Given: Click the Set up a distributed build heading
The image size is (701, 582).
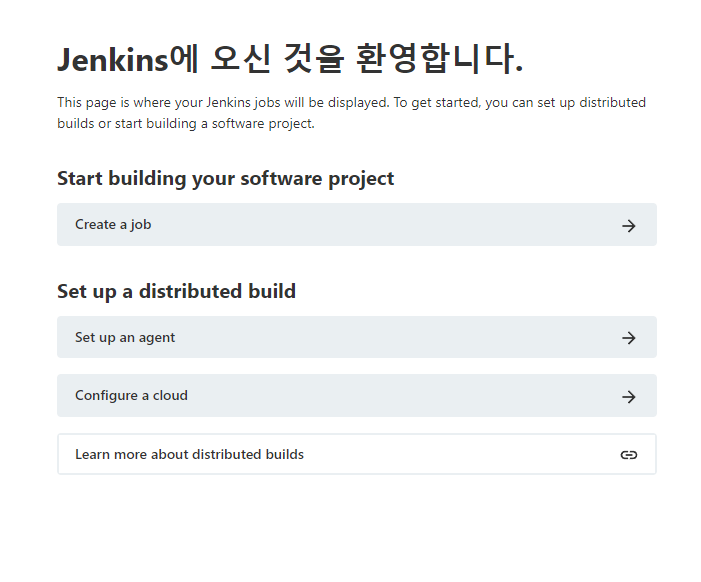Looking at the screenshot, I should [x=177, y=291].
